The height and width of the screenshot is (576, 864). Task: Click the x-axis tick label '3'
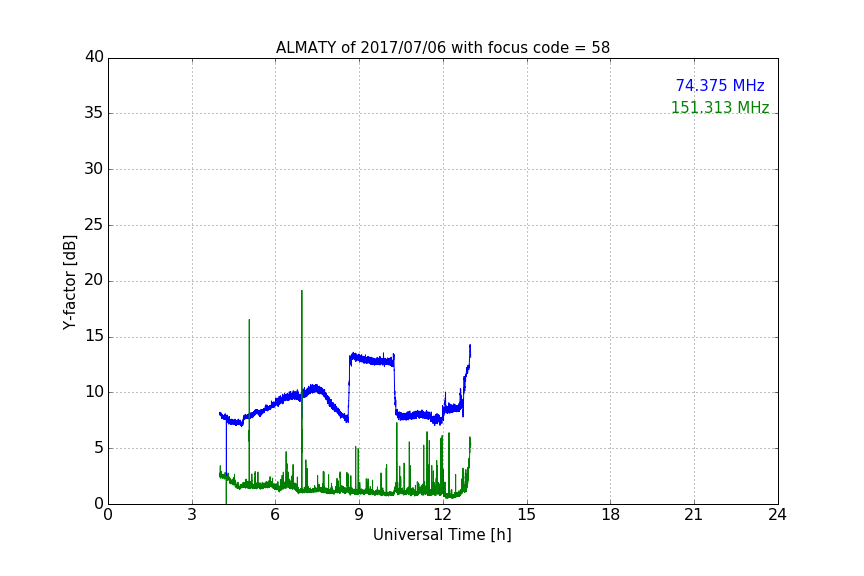pyautogui.click(x=192, y=515)
